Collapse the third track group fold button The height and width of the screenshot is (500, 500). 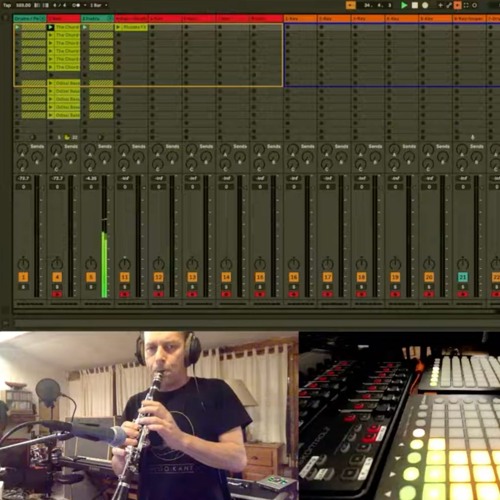[110, 18]
